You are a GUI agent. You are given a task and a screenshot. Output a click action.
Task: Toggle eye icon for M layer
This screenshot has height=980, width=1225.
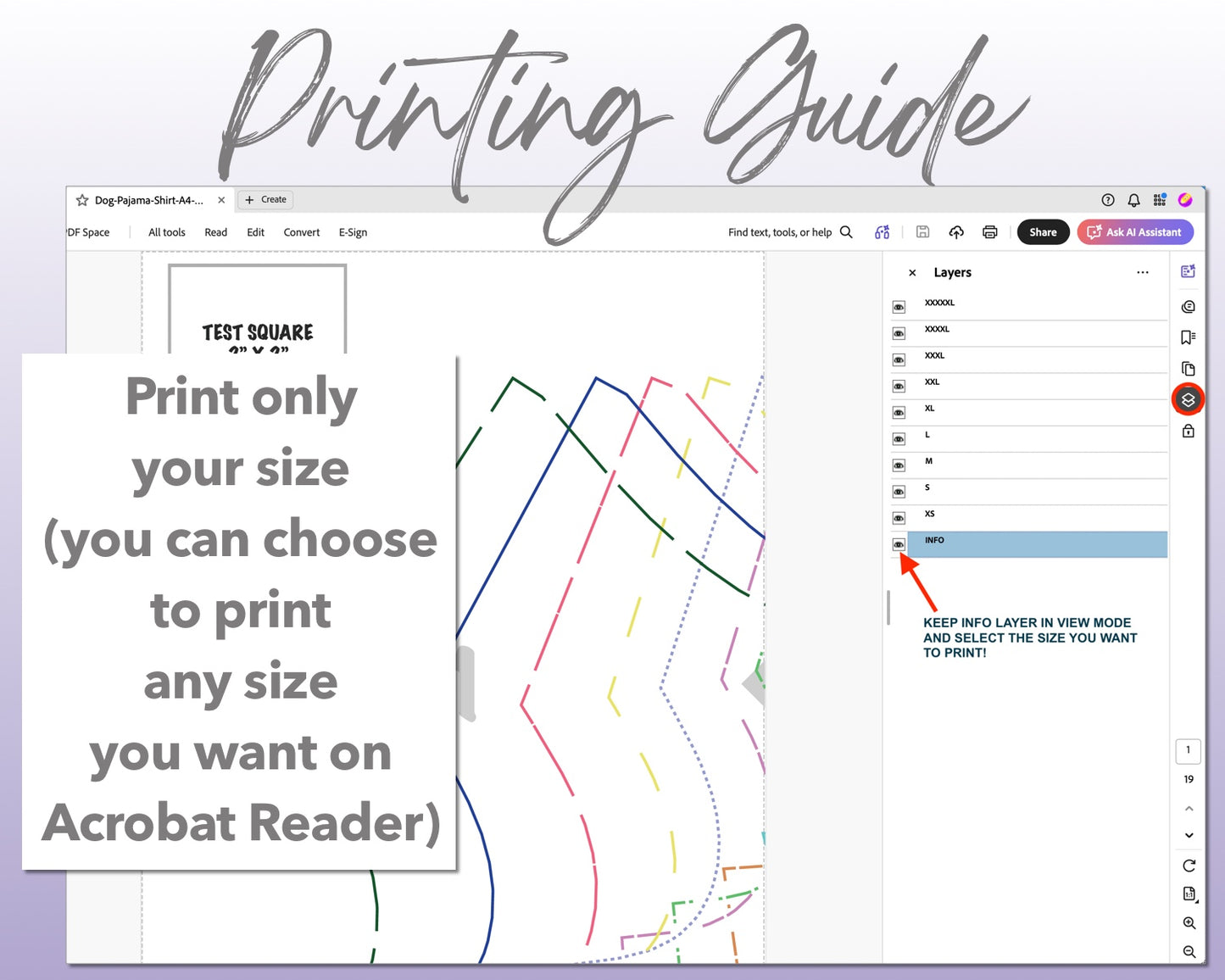coord(899,466)
